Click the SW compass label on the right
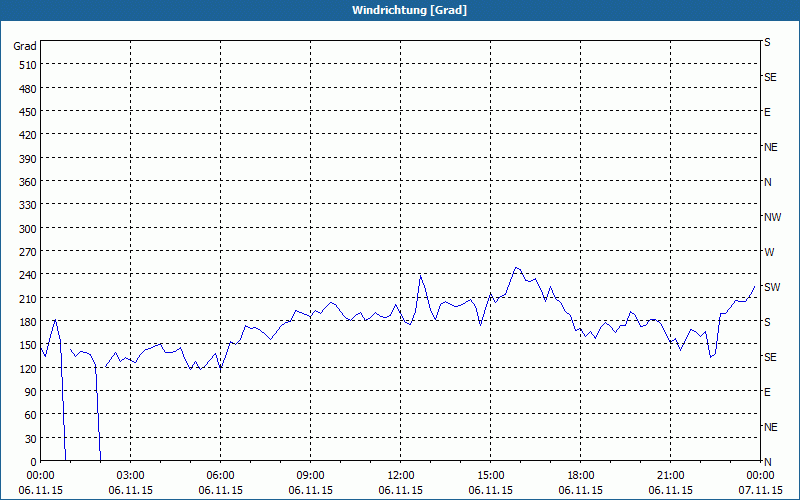This screenshot has height=500, width=800. click(x=772, y=287)
